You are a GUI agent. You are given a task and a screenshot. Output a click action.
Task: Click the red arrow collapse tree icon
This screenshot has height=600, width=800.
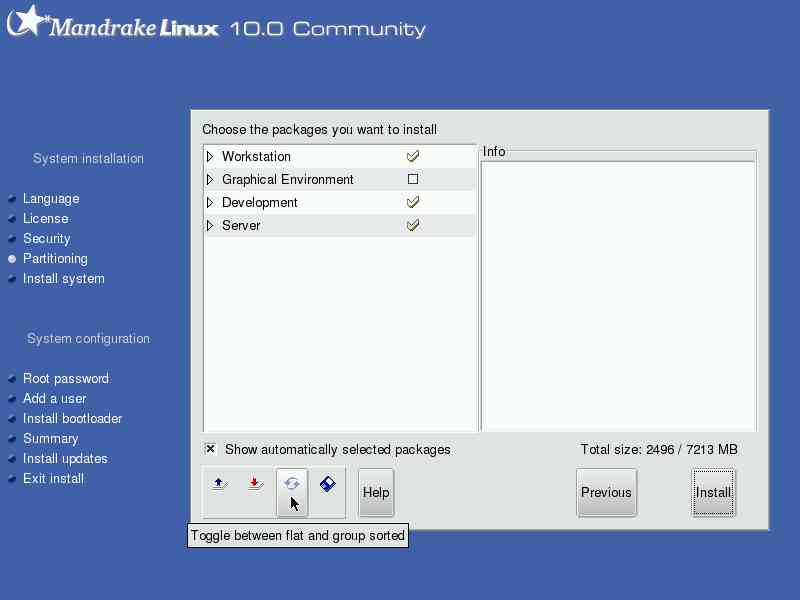click(256, 484)
